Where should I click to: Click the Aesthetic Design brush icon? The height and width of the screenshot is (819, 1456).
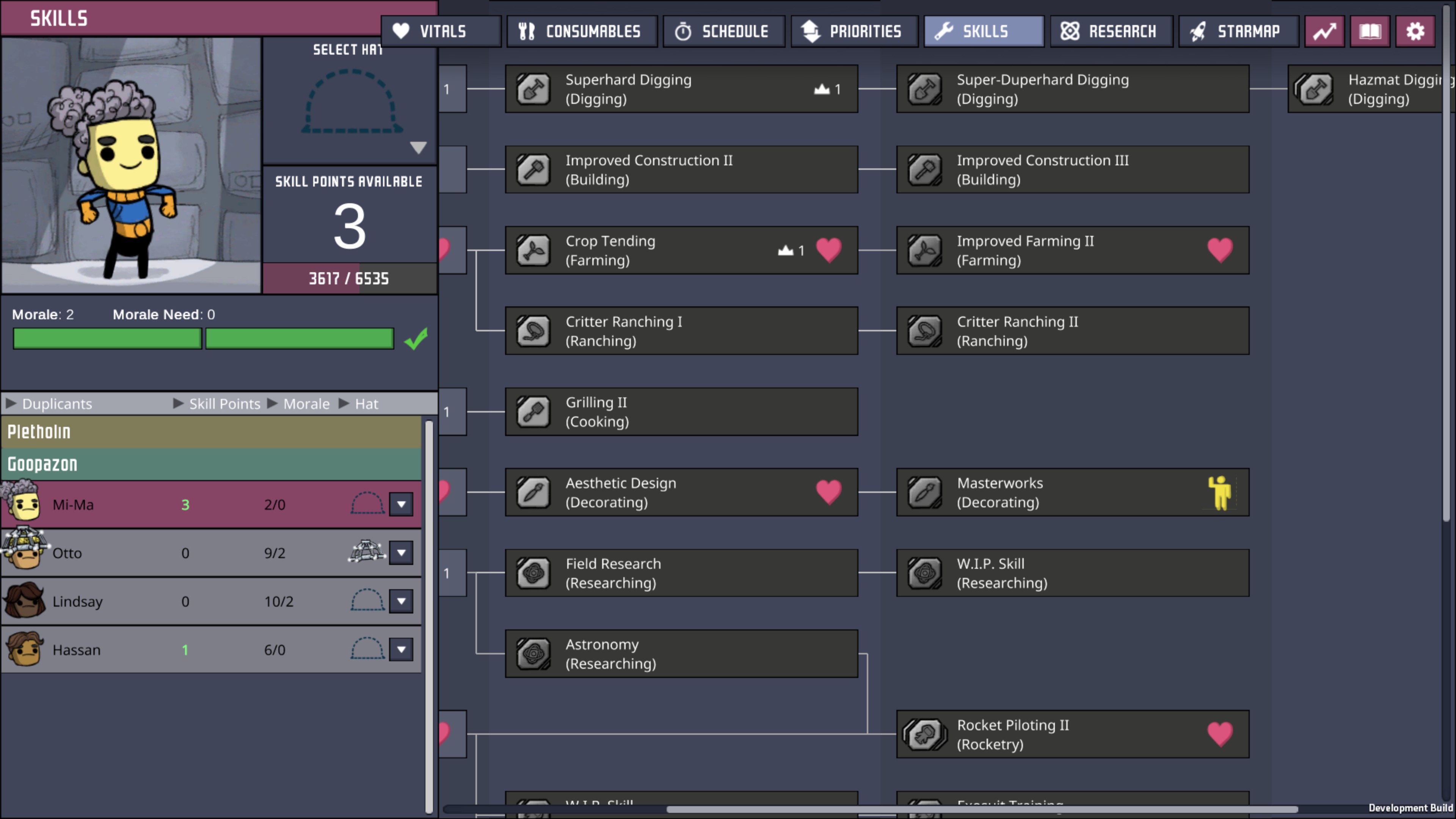(533, 492)
